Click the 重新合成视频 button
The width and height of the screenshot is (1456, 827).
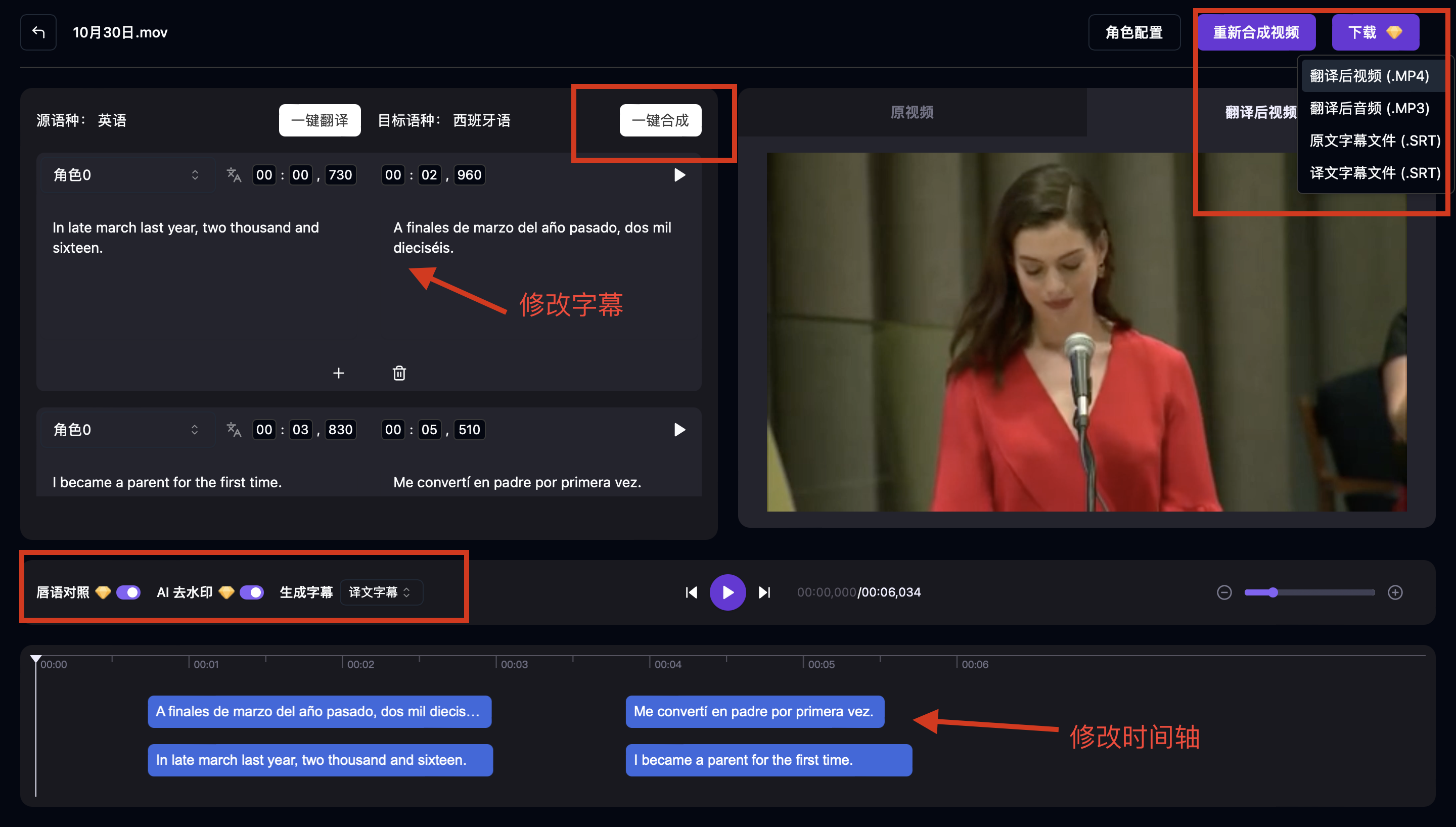point(1256,32)
